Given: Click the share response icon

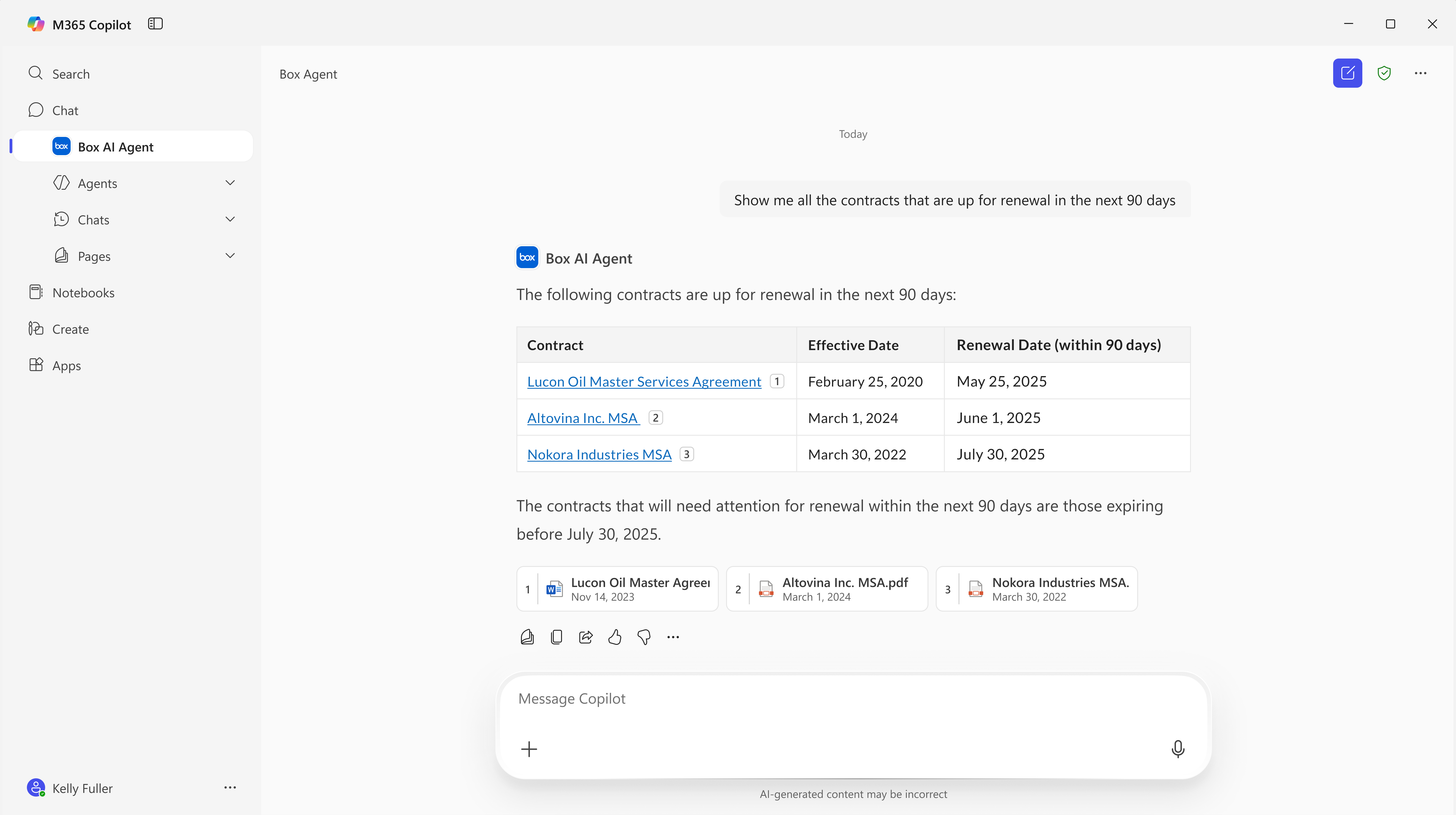Looking at the screenshot, I should (585, 637).
